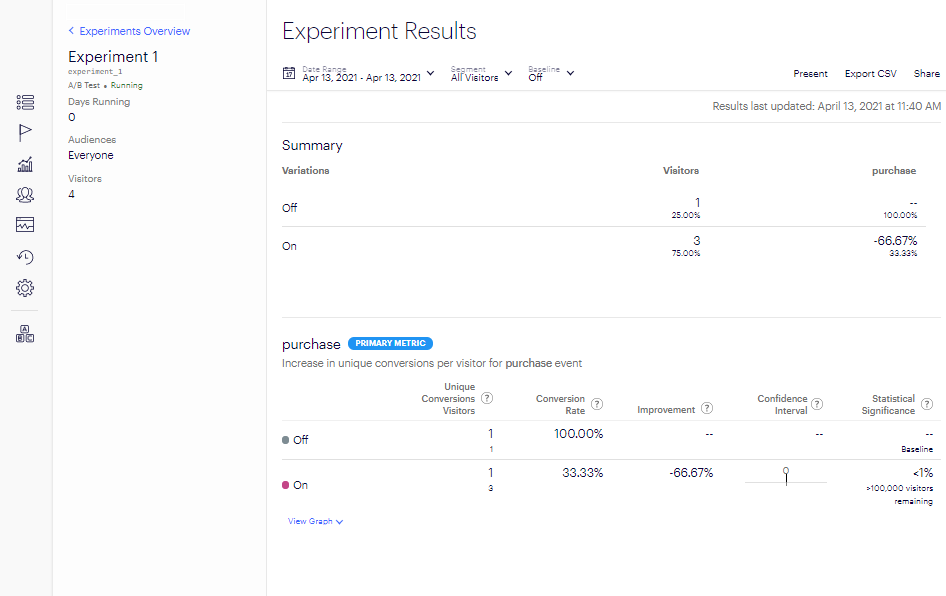Open the Audiences people icon
Screen dimensions: 946x596
coord(25,195)
